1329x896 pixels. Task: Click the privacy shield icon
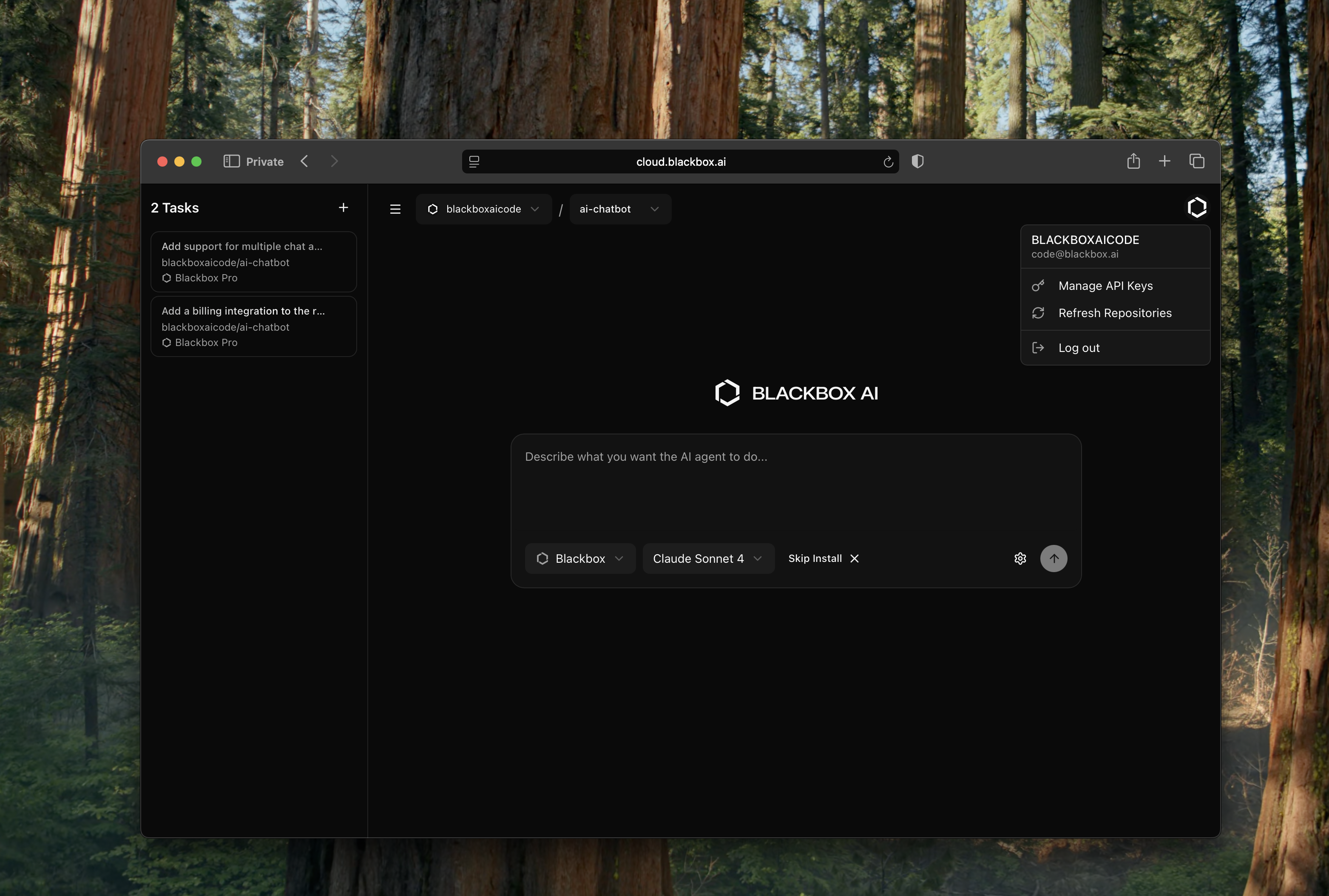tap(917, 161)
